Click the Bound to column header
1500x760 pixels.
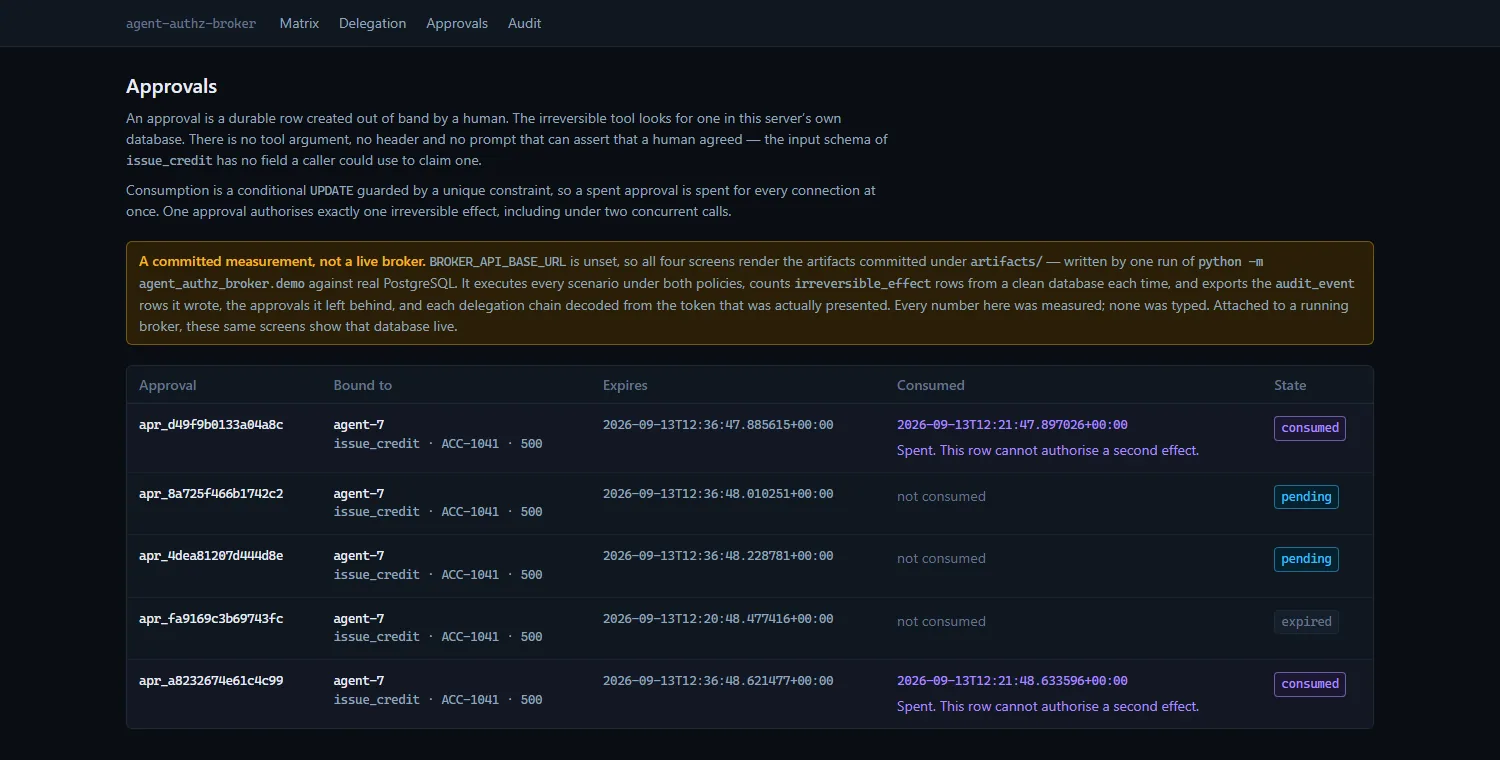click(362, 385)
